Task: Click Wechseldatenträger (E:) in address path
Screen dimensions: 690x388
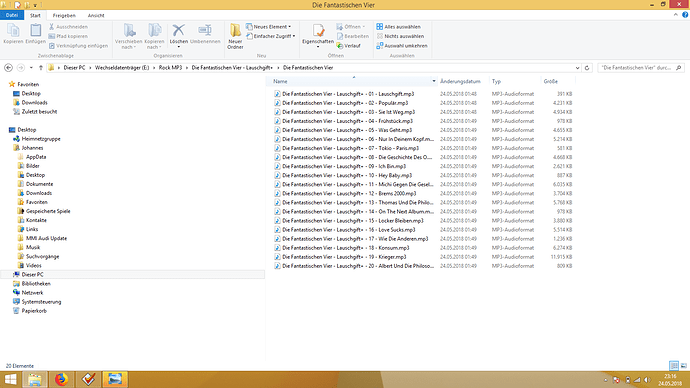Action: tap(122, 68)
